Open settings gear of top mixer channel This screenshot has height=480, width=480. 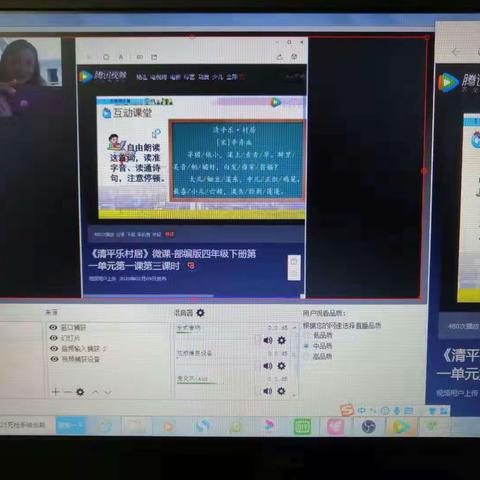[x=282, y=340]
